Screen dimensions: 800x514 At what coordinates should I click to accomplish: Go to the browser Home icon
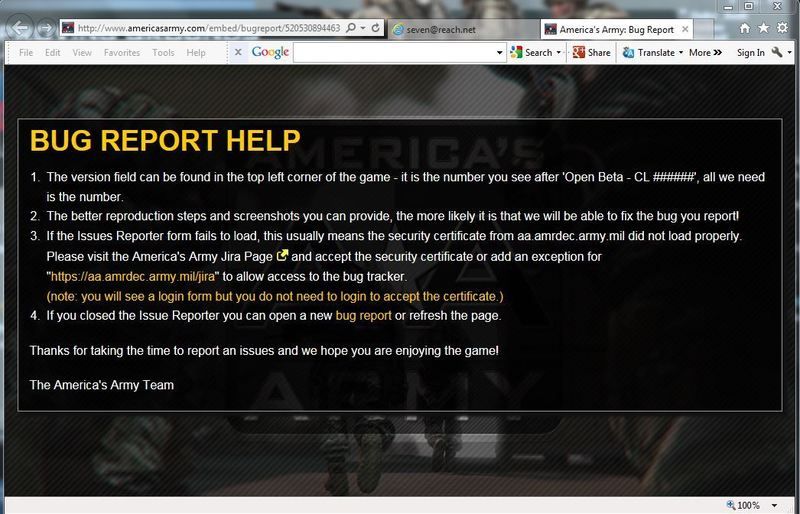click(744, 28)
